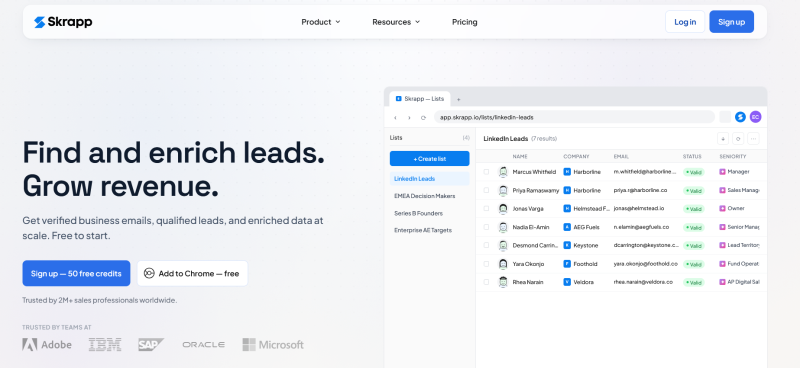
Task: Click Rhea Narain's avatar
Action: (503, 282)
